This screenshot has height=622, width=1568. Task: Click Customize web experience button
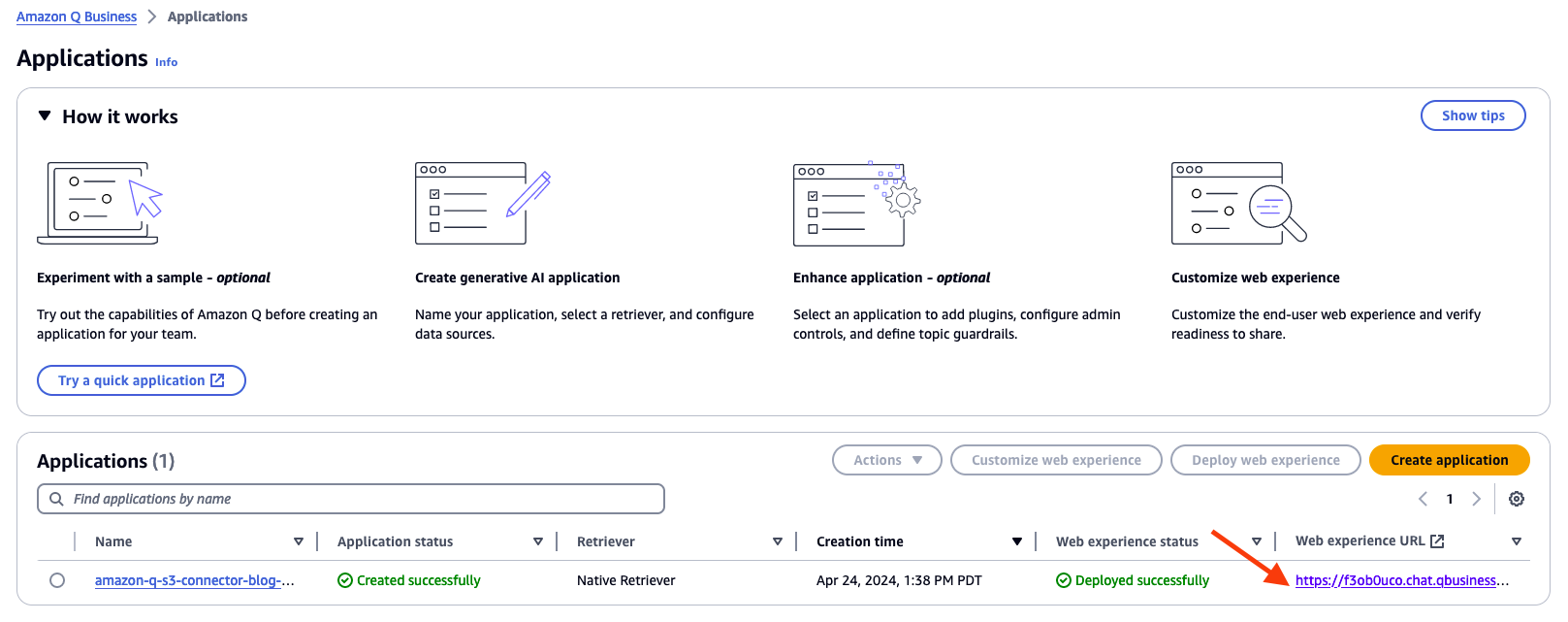pos(1056,460)
